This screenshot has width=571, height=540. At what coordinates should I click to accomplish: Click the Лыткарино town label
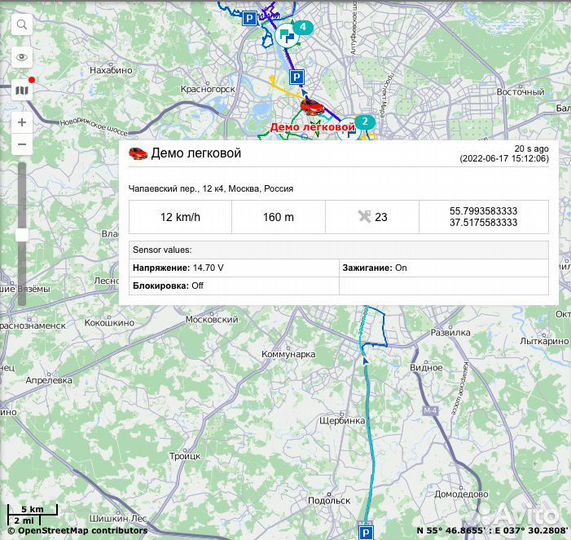[544, 341]
